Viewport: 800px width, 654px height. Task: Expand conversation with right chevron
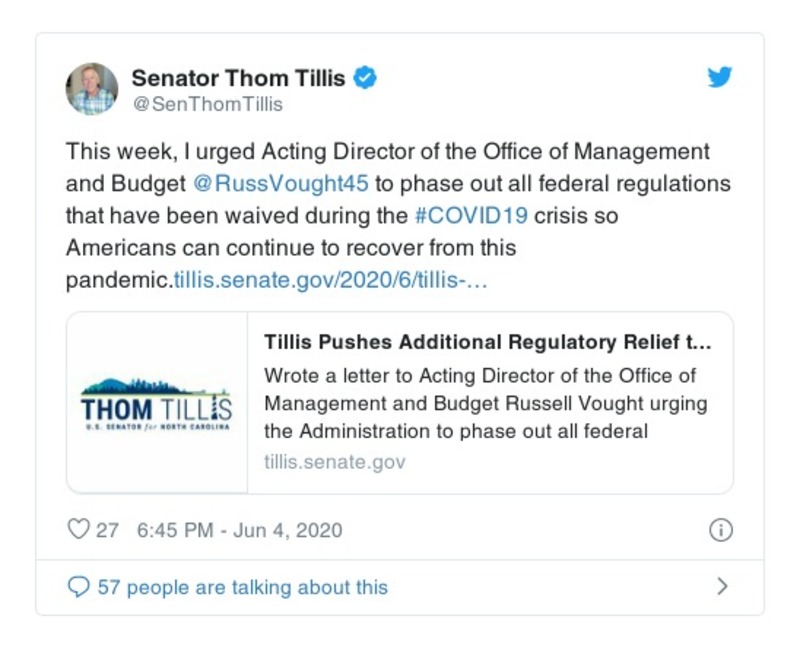(x=722, y=587)
